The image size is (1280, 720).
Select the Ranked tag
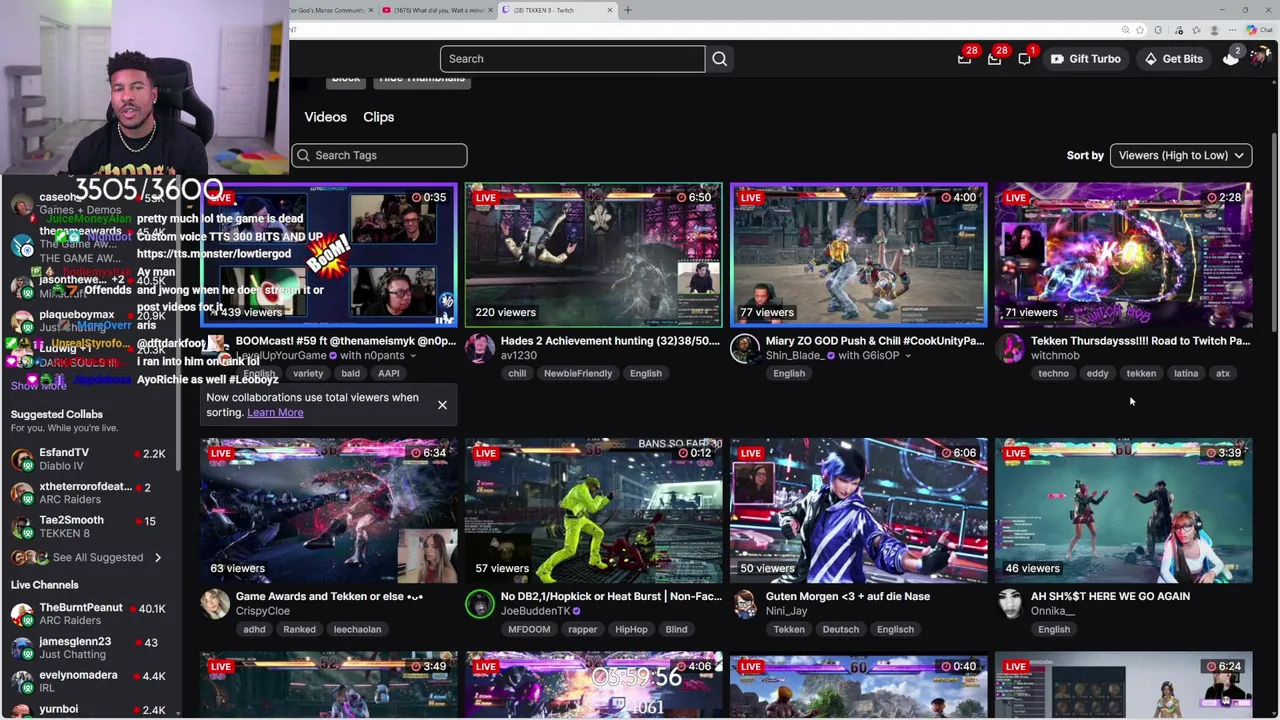click(299, 629)
